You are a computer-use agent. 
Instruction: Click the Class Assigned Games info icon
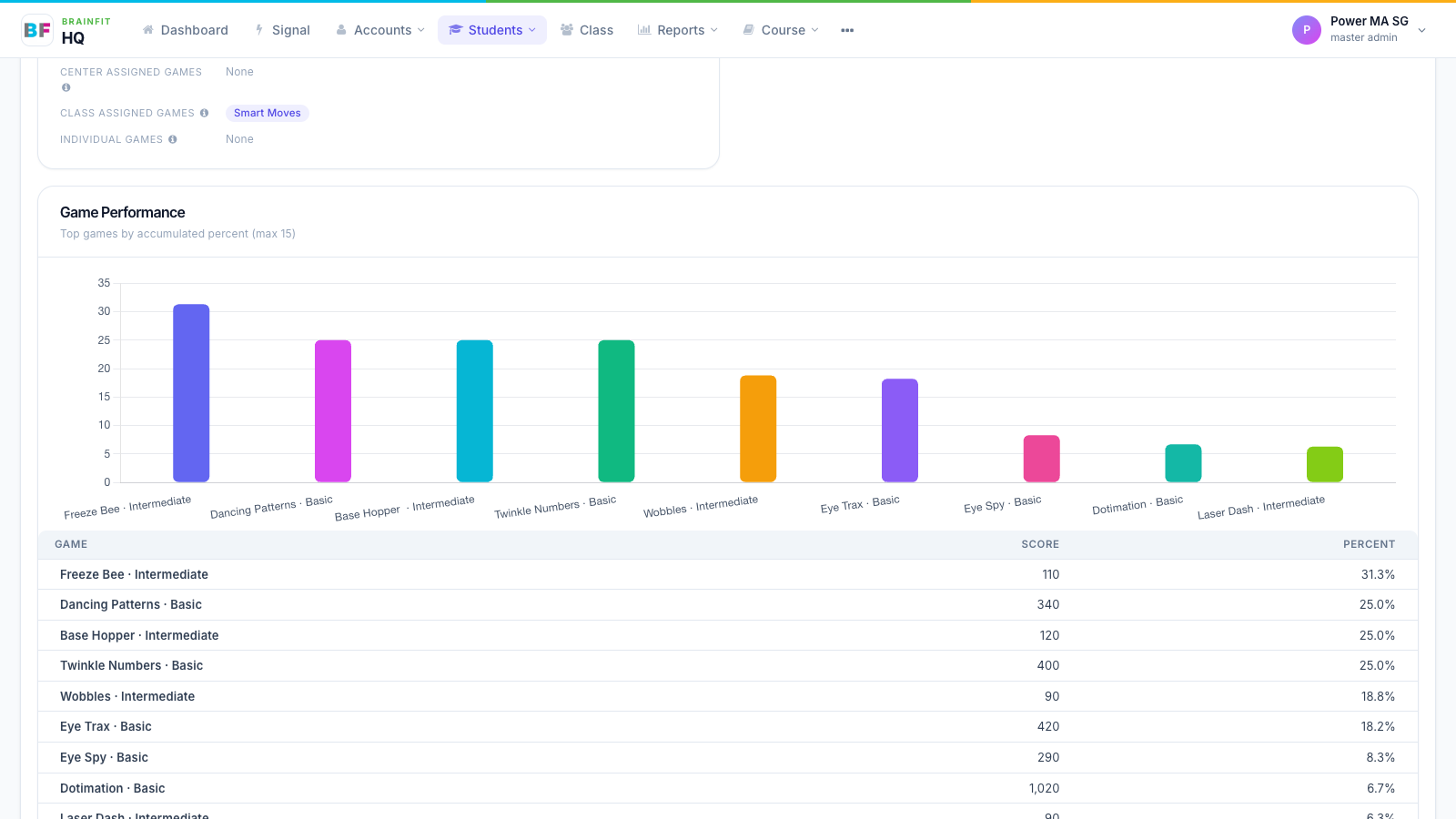pos(204,113)
